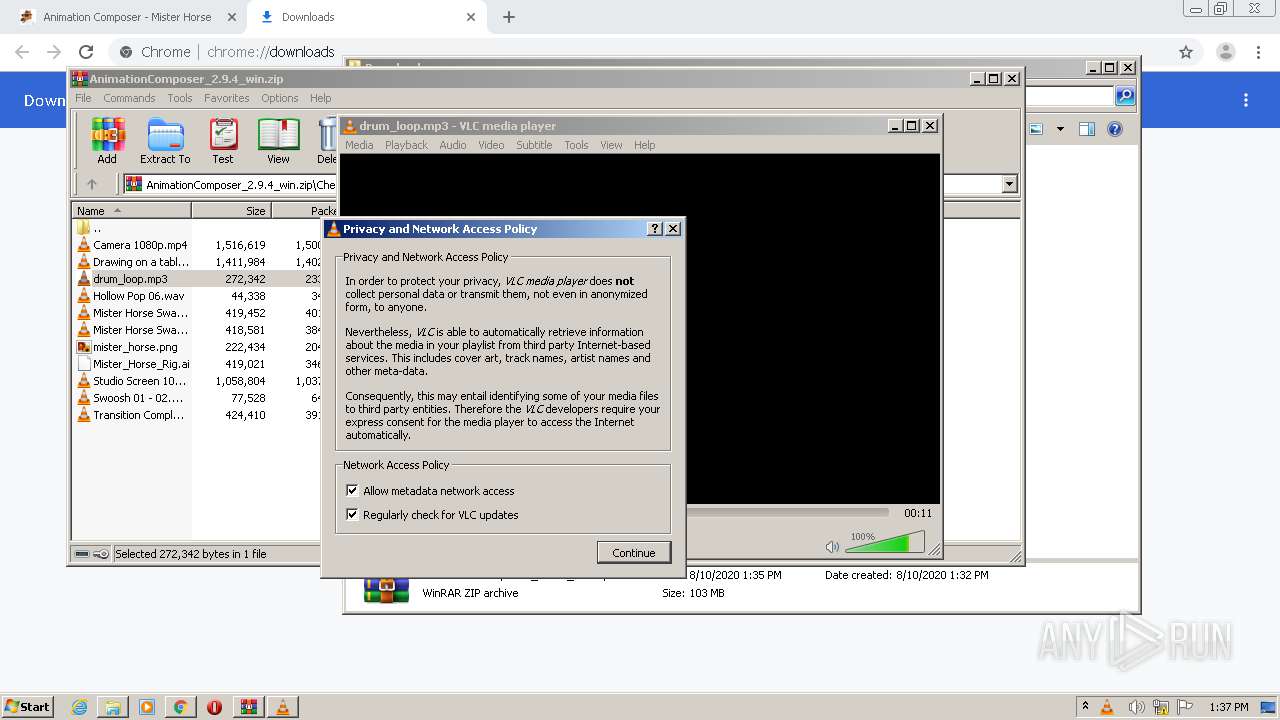Open the WinRAR Favorites menu
Image resolution: width=1280 pixels, height=720 pixels.
[227, 98]
